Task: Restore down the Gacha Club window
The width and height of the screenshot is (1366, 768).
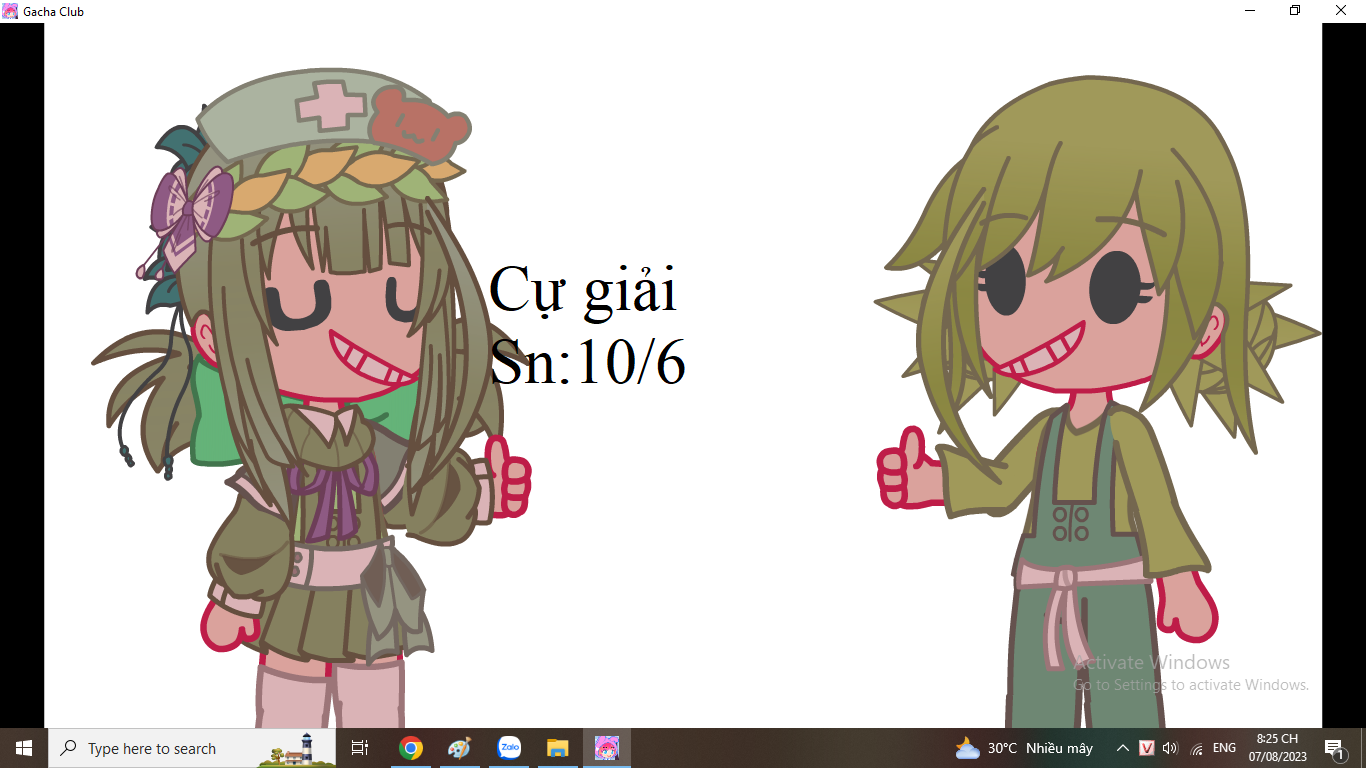Action: [1295, 11]
